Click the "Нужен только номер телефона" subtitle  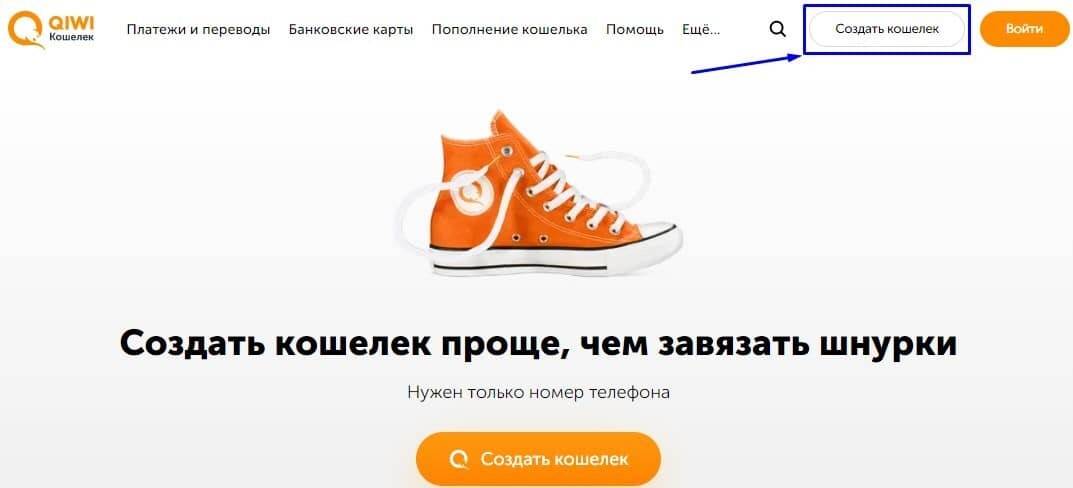(539, 393)
